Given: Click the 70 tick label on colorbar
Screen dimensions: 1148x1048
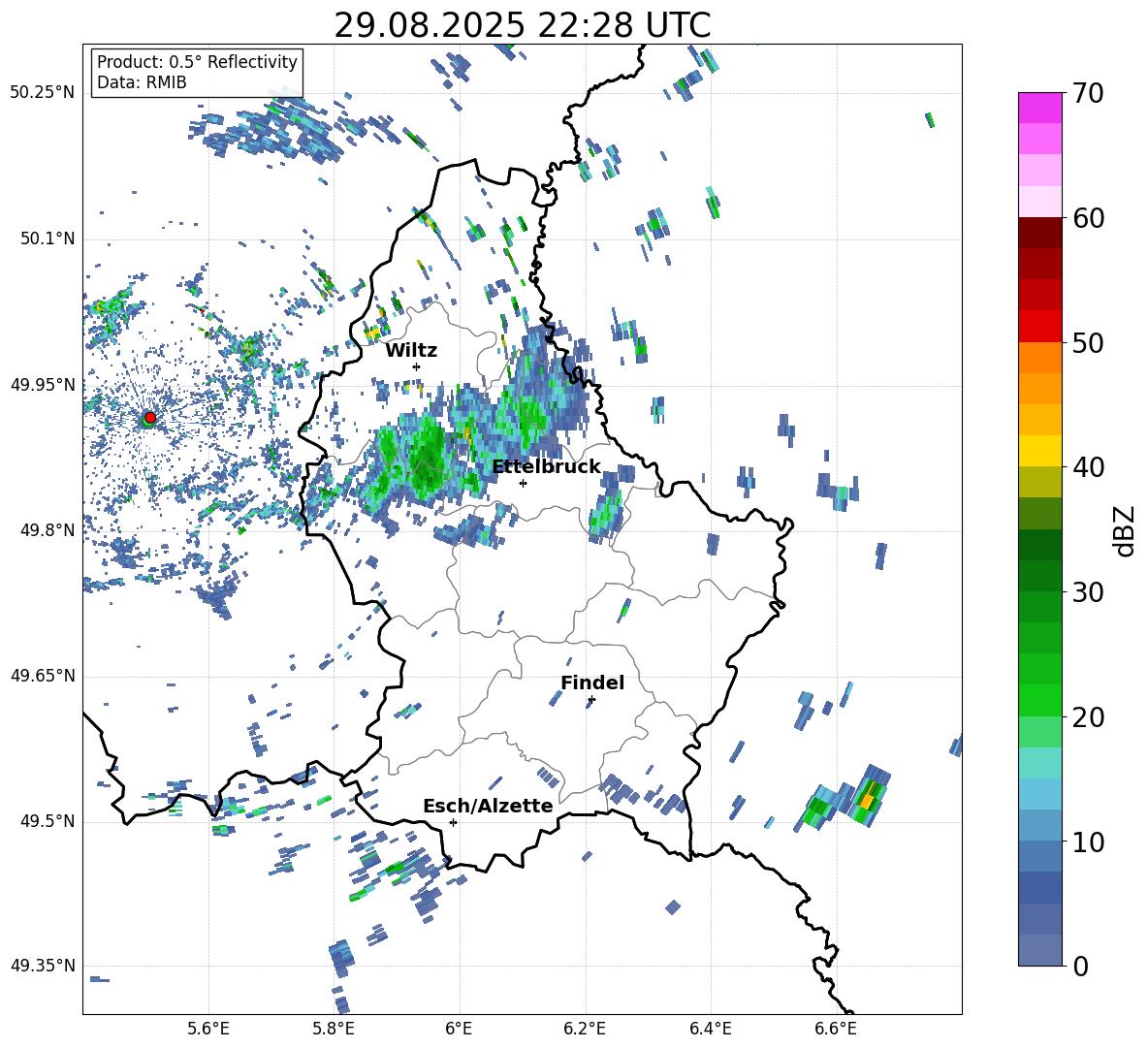Looking at the screenshot, I should click(1088, 93).
